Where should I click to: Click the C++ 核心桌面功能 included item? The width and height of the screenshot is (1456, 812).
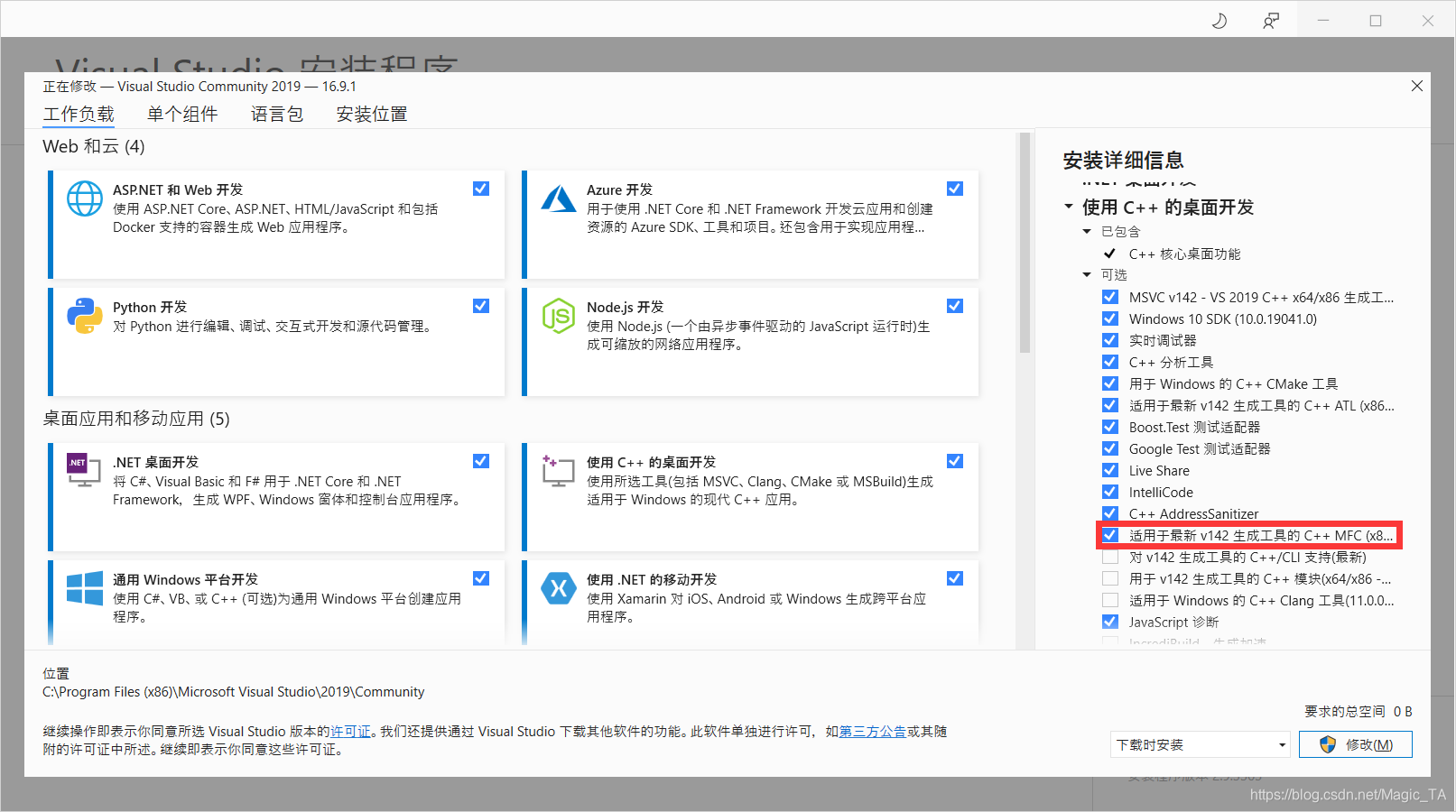(1184, 254)
